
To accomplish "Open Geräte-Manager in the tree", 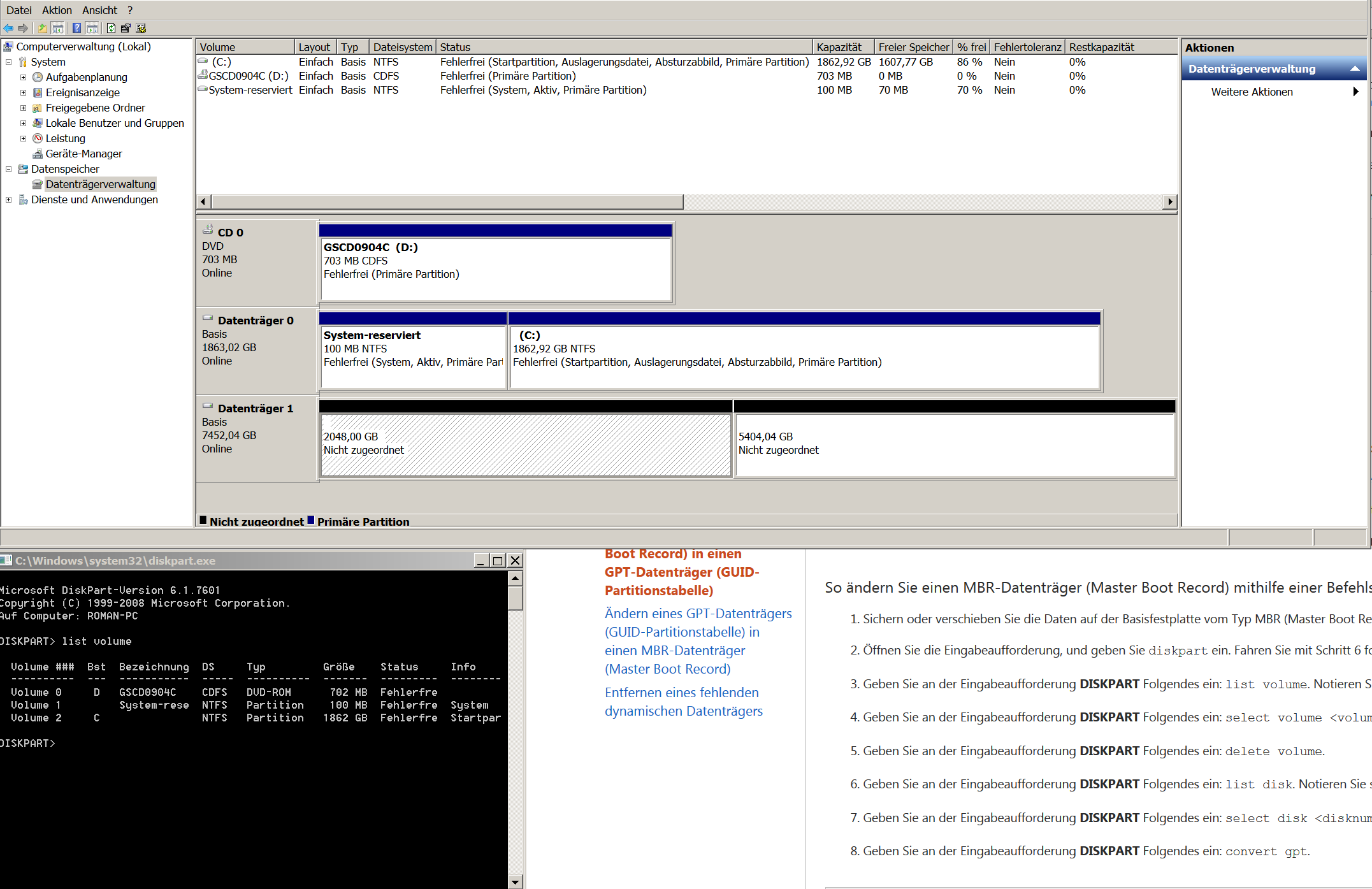I will pos(83,154).
